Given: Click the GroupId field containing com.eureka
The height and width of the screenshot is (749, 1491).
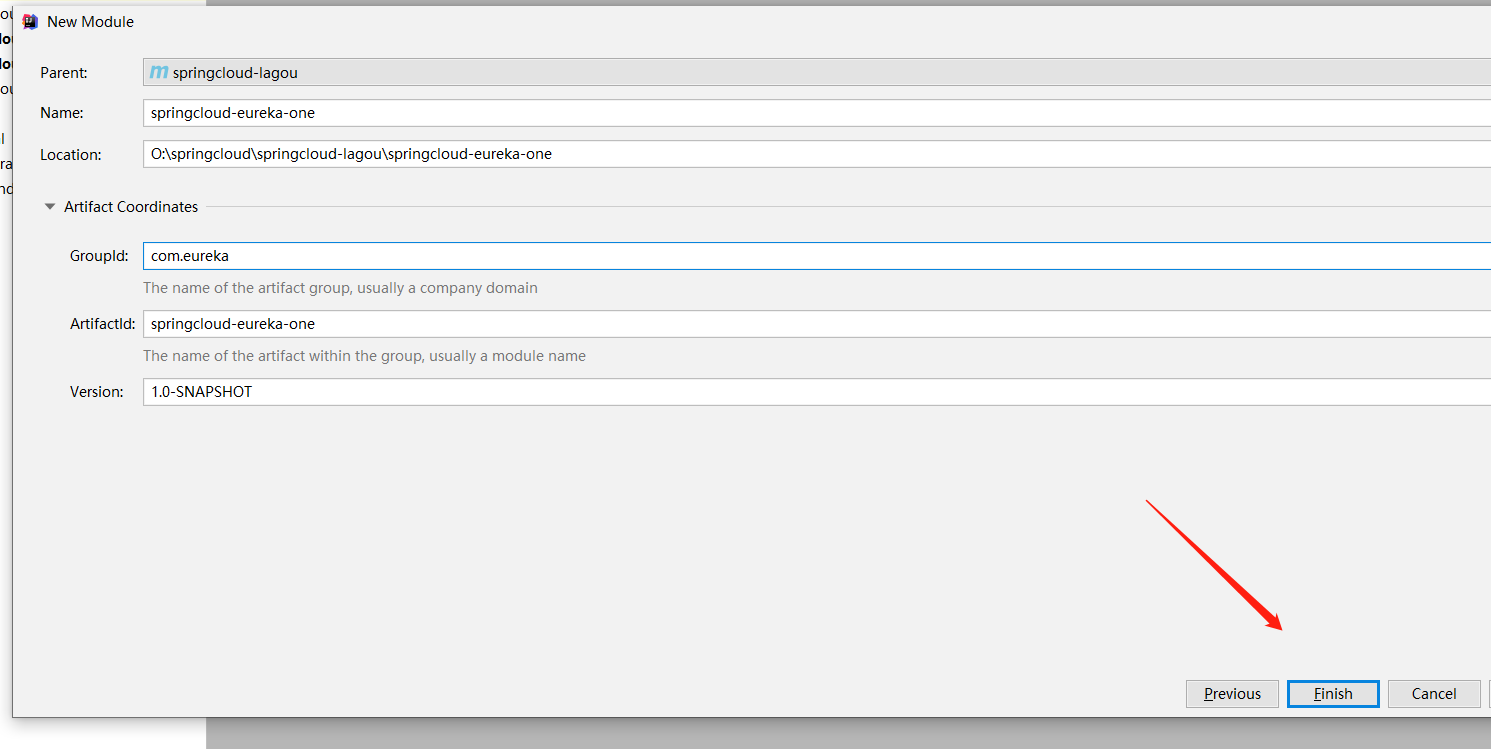Looking at the screenshot, I should pyautogui.click(x=817, y=256).
